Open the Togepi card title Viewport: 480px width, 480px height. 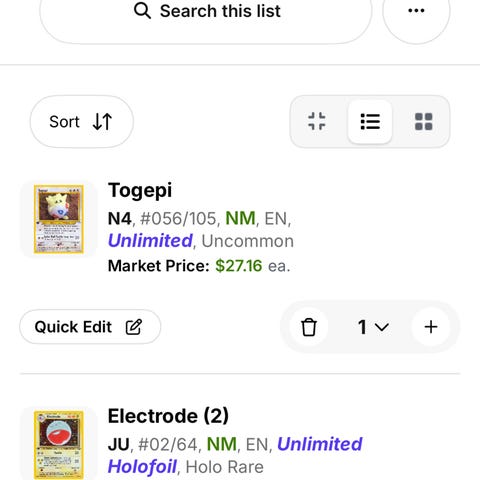[140, 190]
